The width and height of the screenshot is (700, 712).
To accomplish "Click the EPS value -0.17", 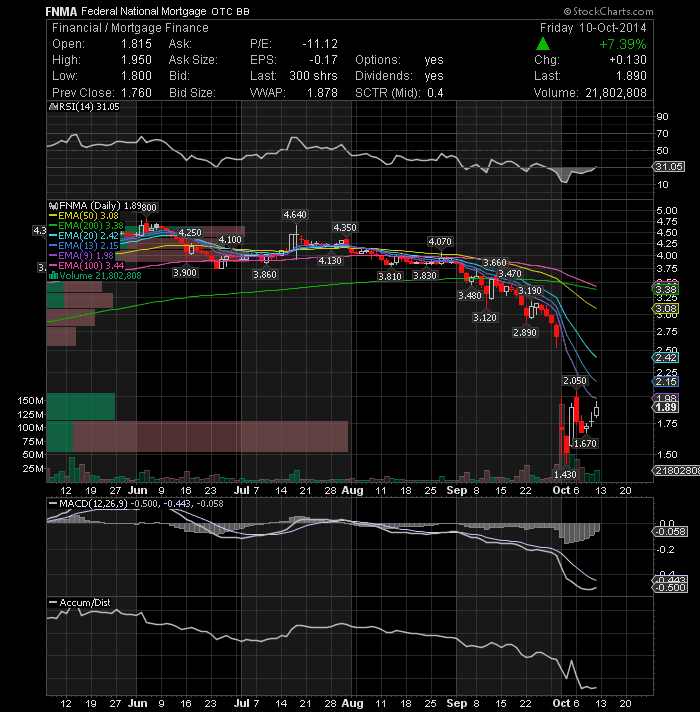I will click(x=323, y=60).
